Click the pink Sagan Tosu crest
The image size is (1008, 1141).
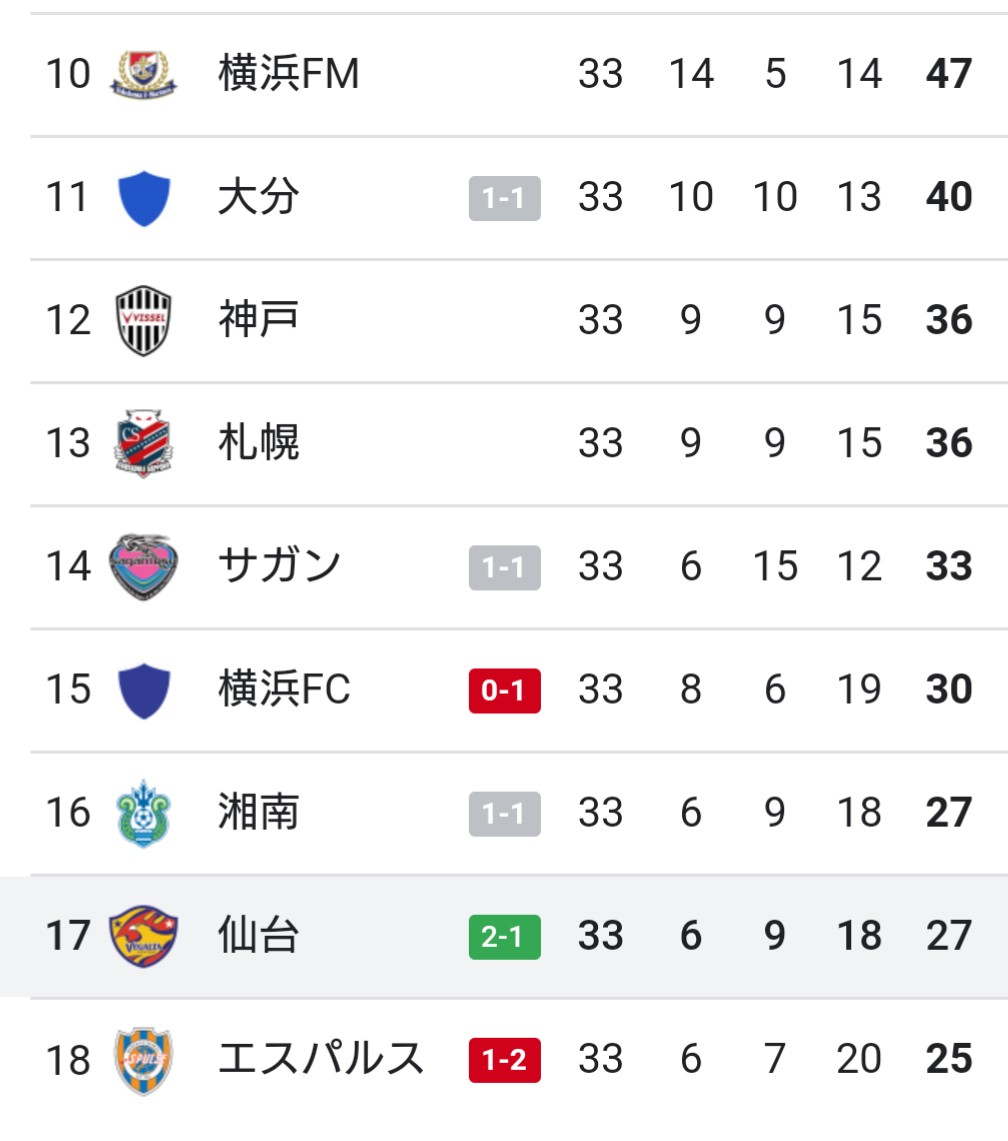(x=144, y=566)
